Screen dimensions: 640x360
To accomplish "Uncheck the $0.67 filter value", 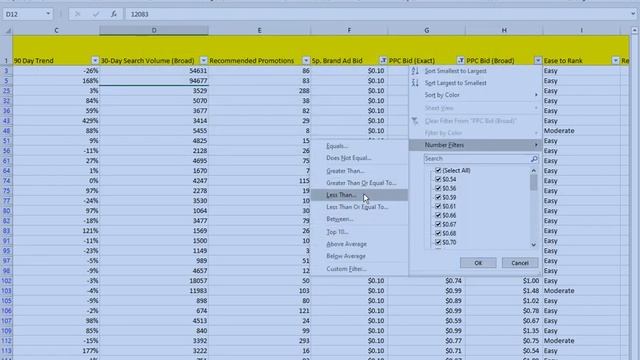I will [x=438, y=224].
